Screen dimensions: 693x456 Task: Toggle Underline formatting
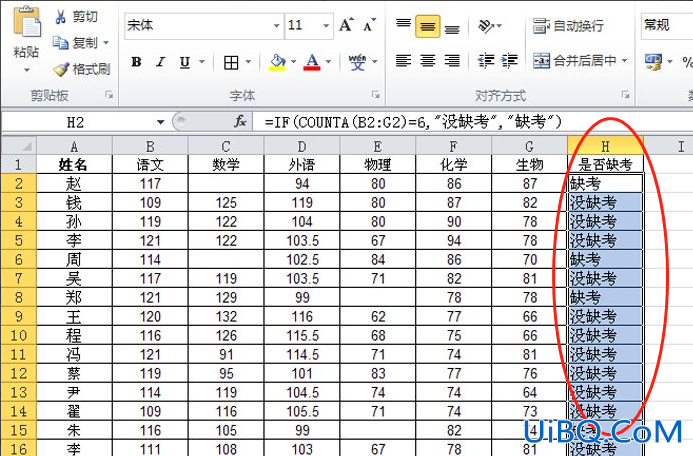[185, 62]
